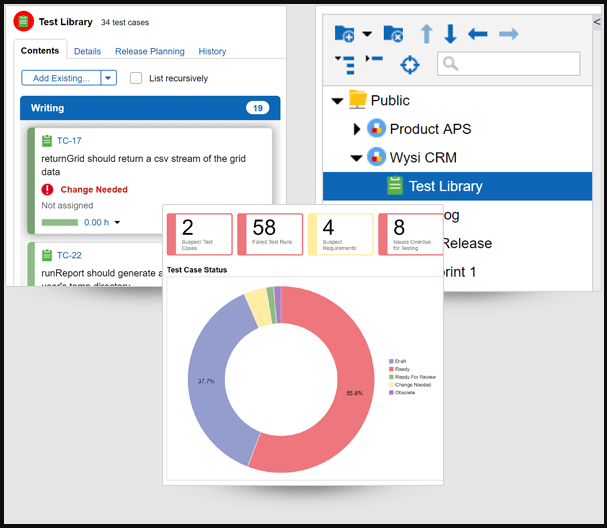This screenshot has width=607, height=528.
Task: Open the Add Existing dropdown arrow
Action: (x=108, y=78)
